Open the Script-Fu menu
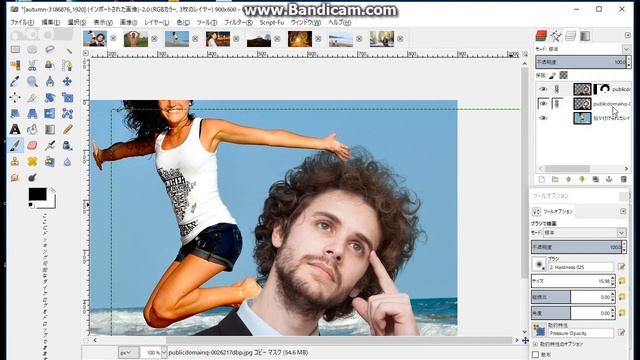The width and height of the screenshot is (640, 360). 271,22
